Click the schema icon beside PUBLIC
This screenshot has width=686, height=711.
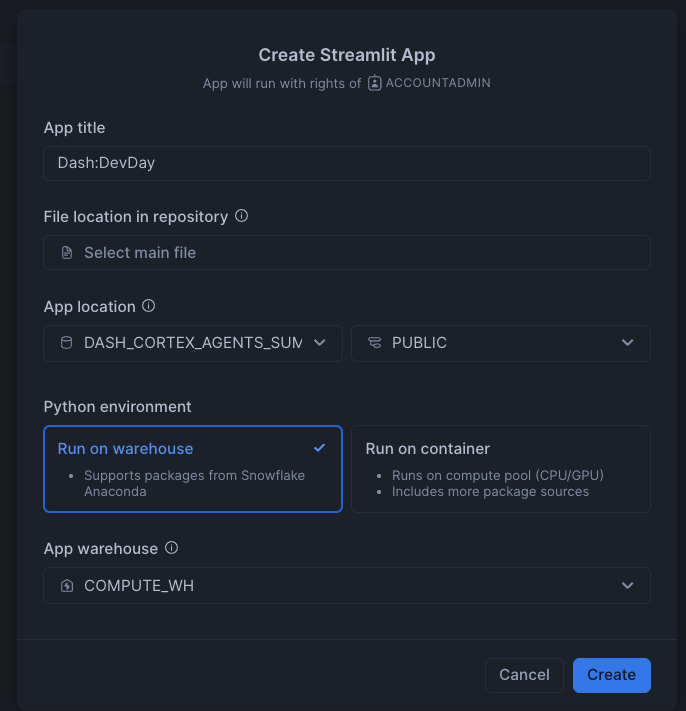(x=375, y=343)
